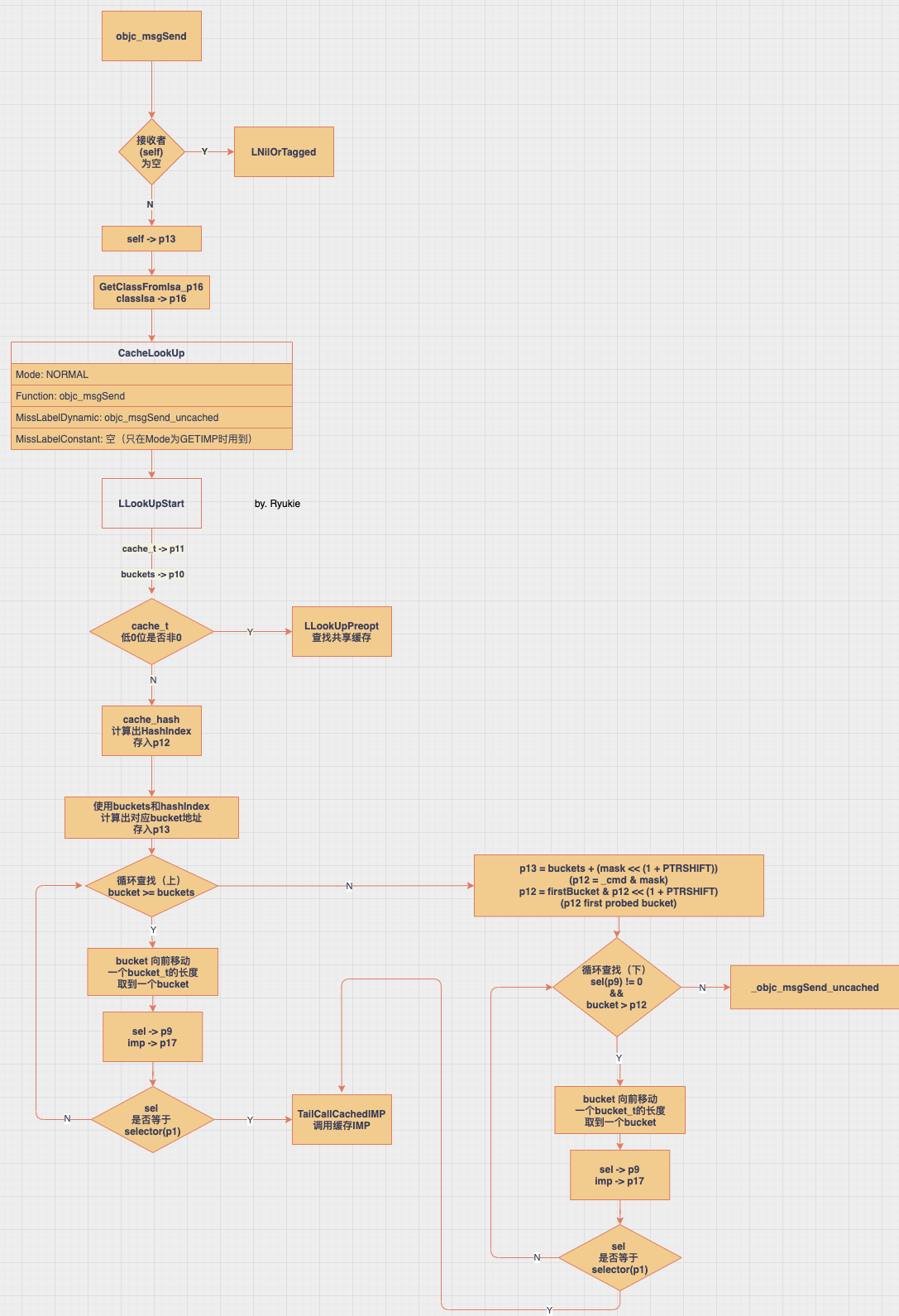This screenshot has width=899, height=1316.
Task: Select the LNilOrTagged node
Action: [284, 152]
